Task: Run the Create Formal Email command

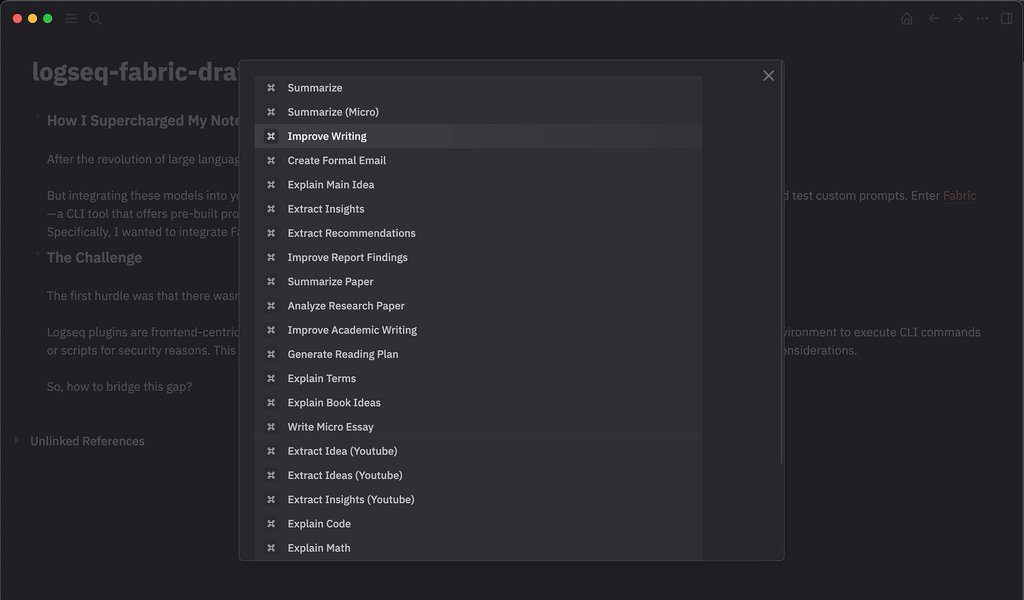Action: point(478,160)
